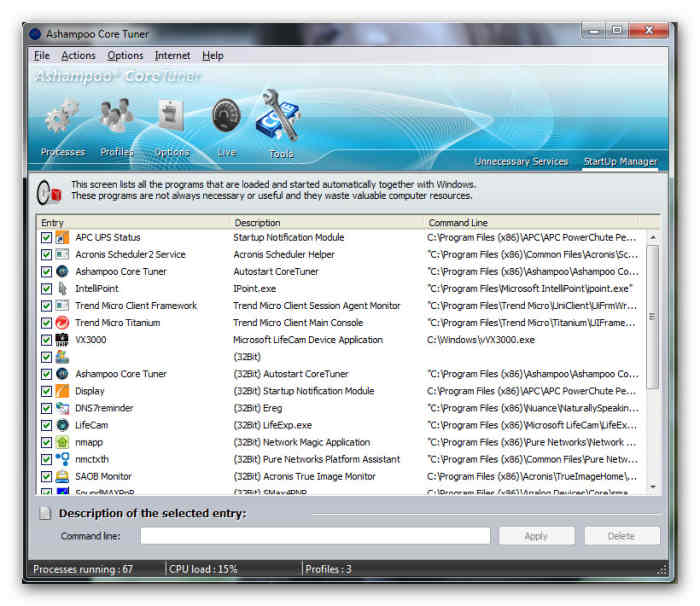Select '(32Bit) Network Magic Application' description
The image size is (700, 606).
tap(302, 442)
